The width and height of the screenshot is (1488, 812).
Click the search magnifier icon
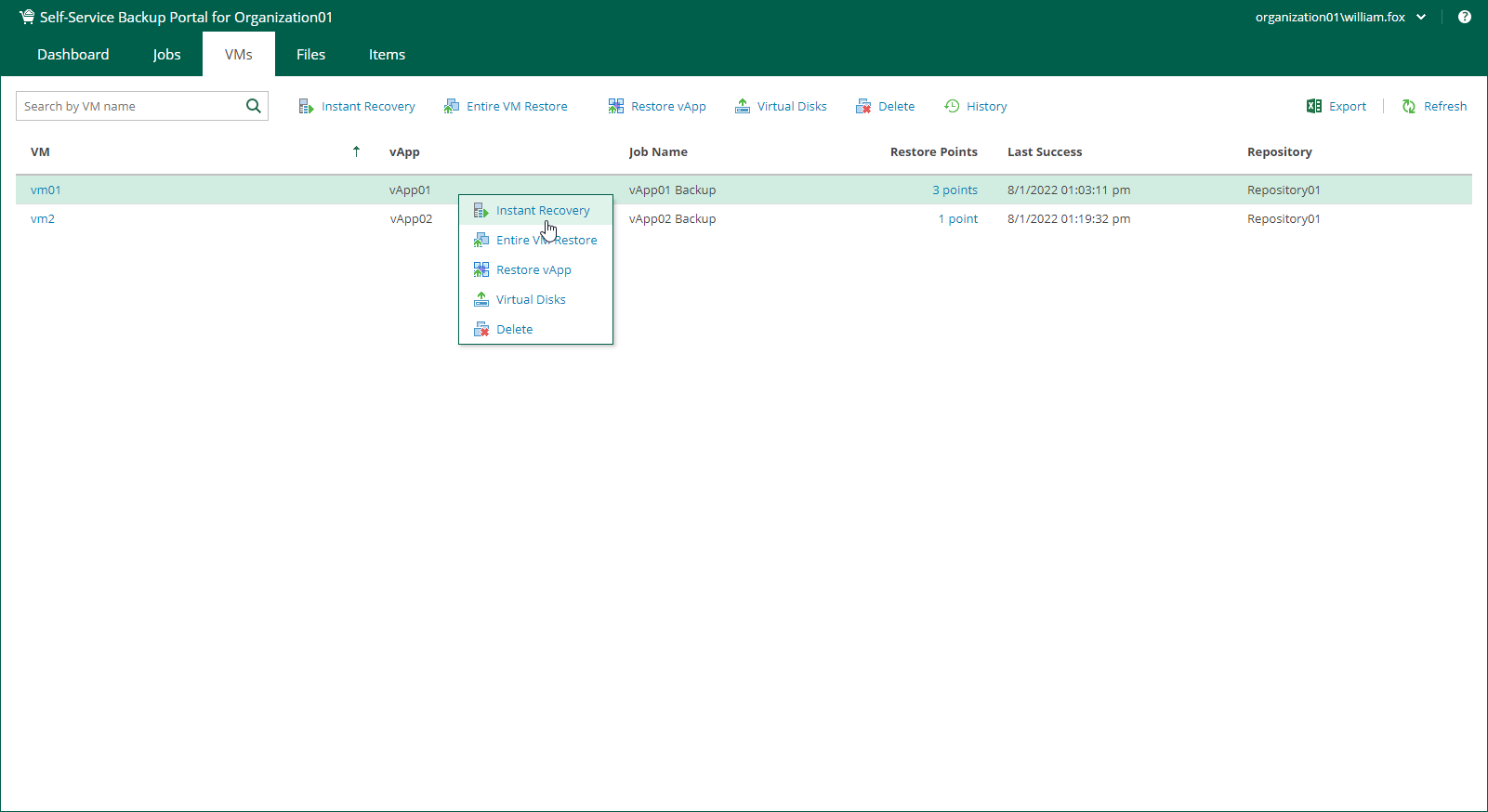(x=253, y=106)
